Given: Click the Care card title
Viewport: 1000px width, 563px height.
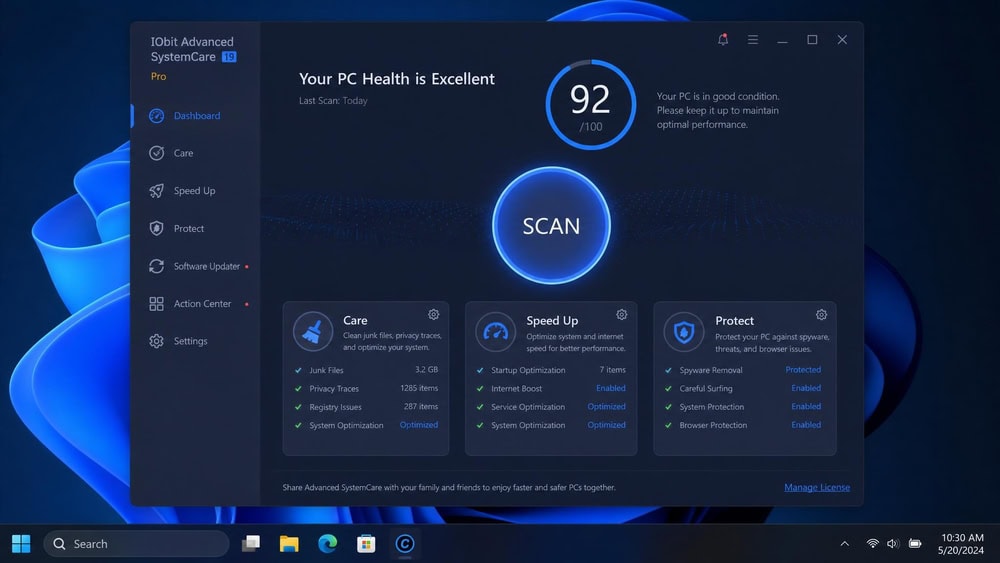Looking at the screenshot, I should [x=355, y=320].
